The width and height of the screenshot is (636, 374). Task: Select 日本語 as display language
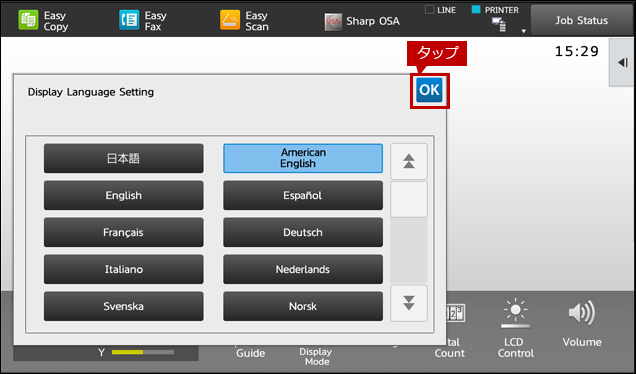click(x=124, y=158)
